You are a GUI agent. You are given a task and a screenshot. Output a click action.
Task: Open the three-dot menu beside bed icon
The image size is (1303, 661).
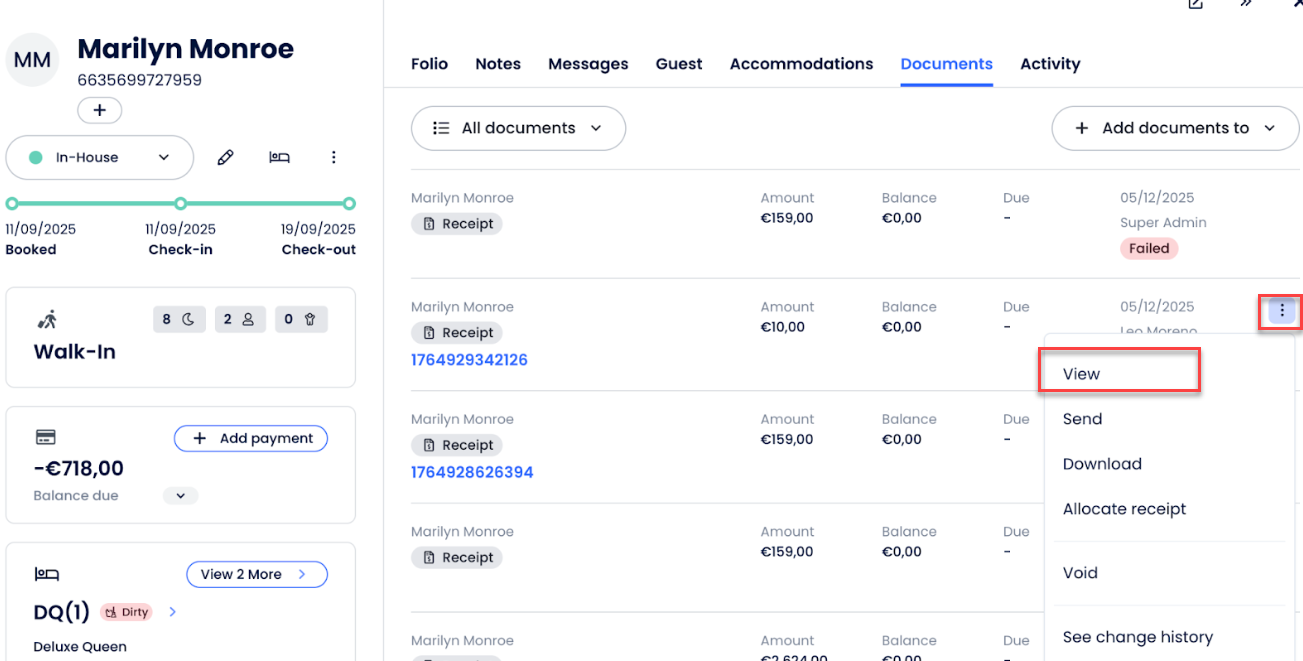coord(334,158)
